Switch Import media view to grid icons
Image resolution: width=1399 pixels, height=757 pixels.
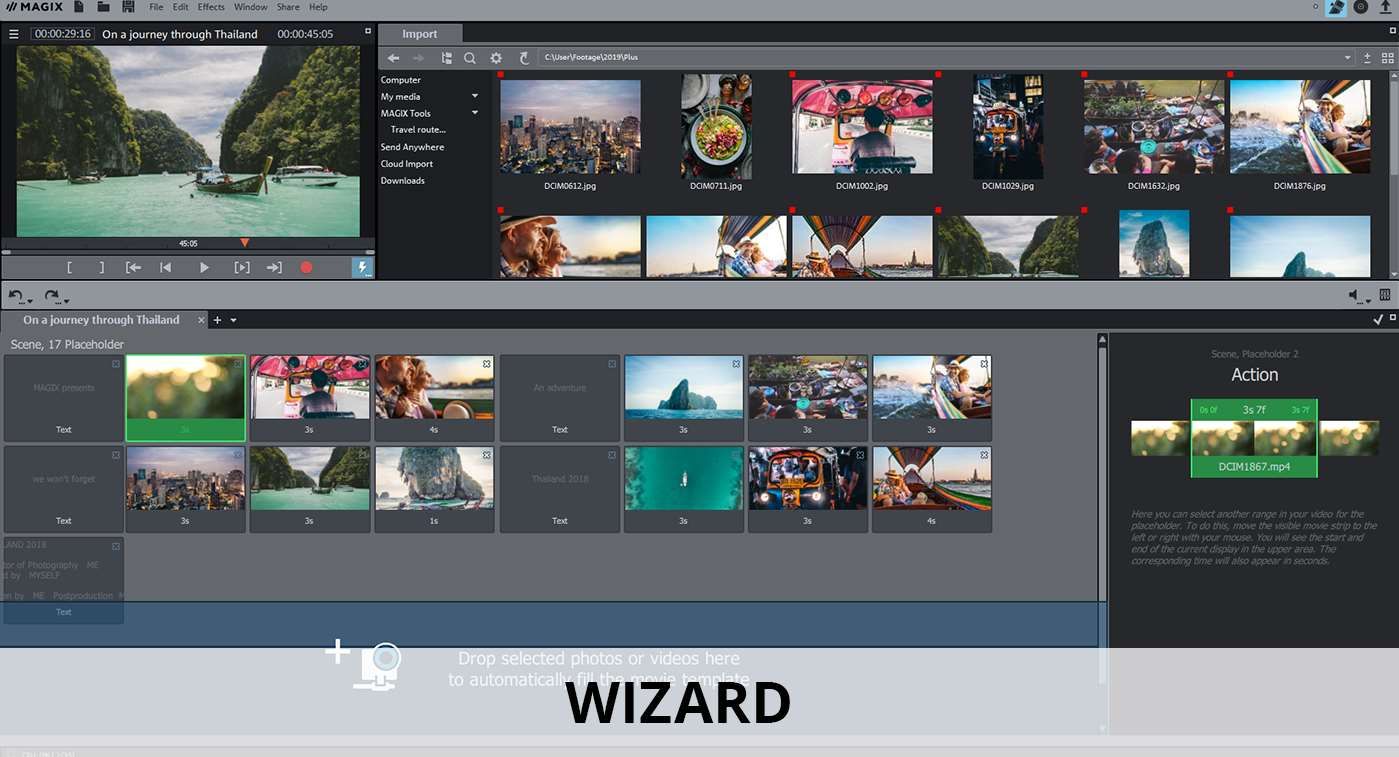click(1387, 58)
